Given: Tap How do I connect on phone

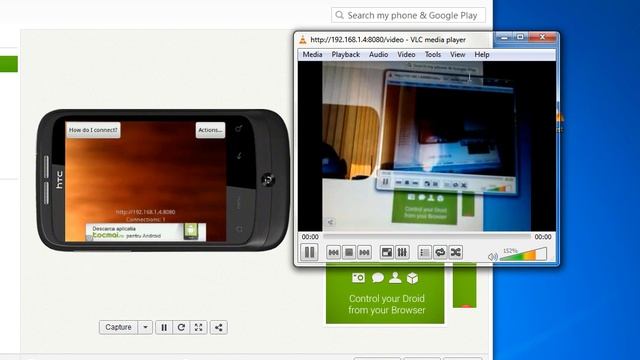Looking at the screenshot, I should pos(93,130).
